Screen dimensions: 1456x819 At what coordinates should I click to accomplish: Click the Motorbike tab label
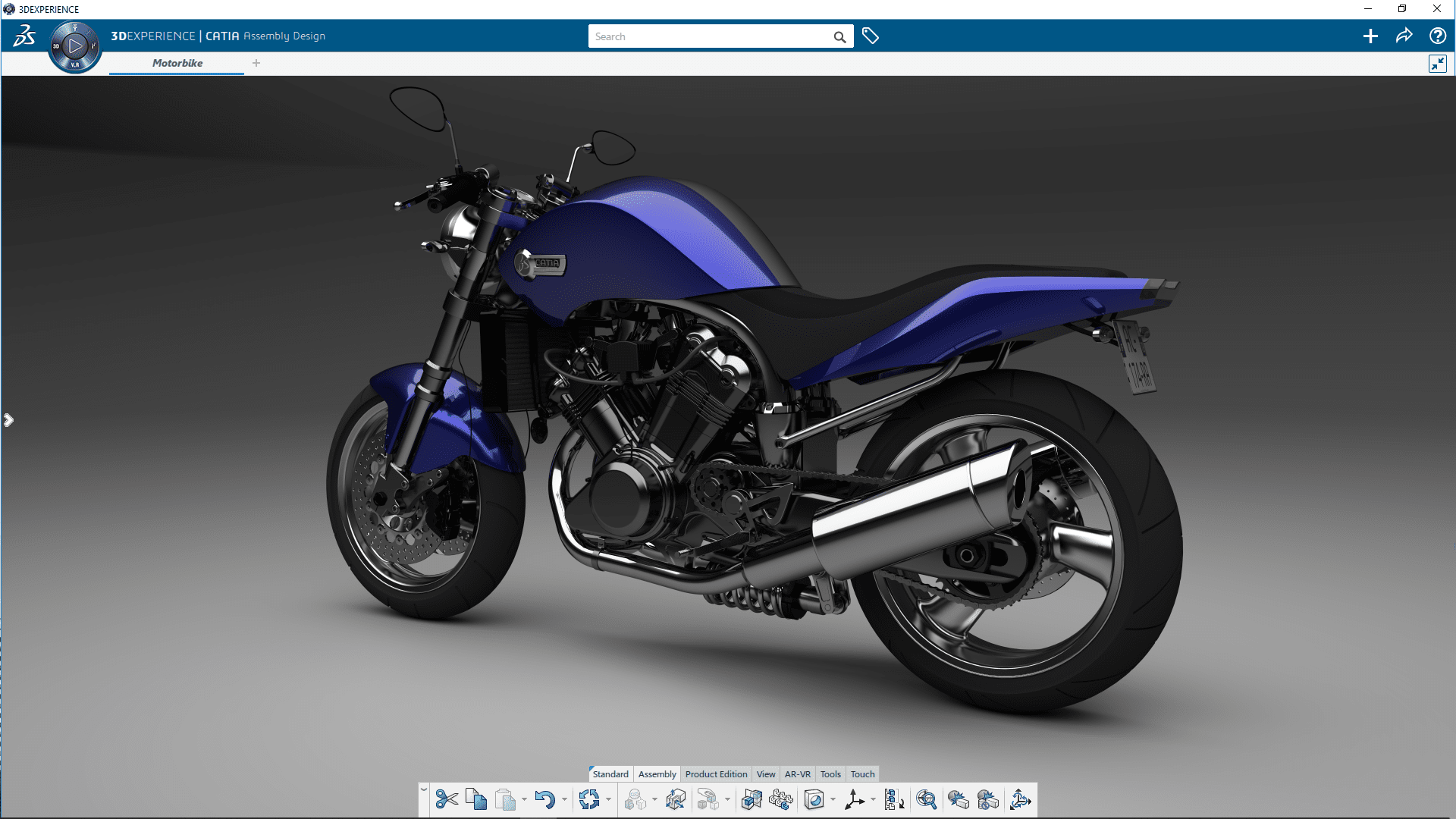pyautogui.click(x=177, y=63)
